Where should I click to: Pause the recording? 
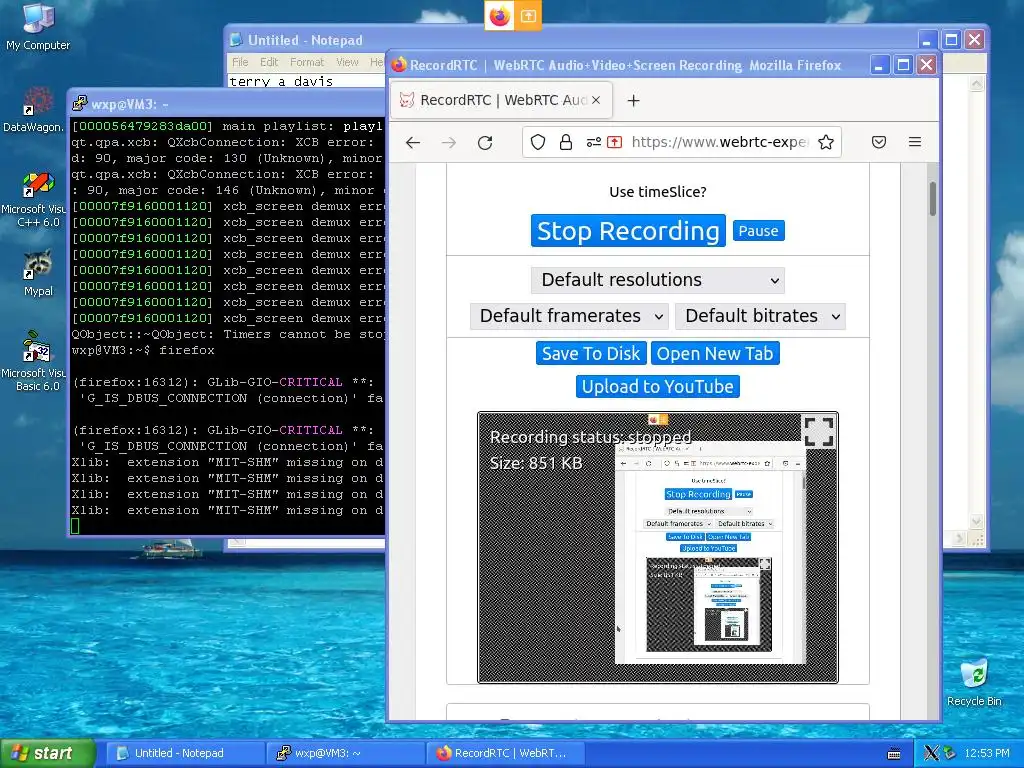tap(758, 231)
